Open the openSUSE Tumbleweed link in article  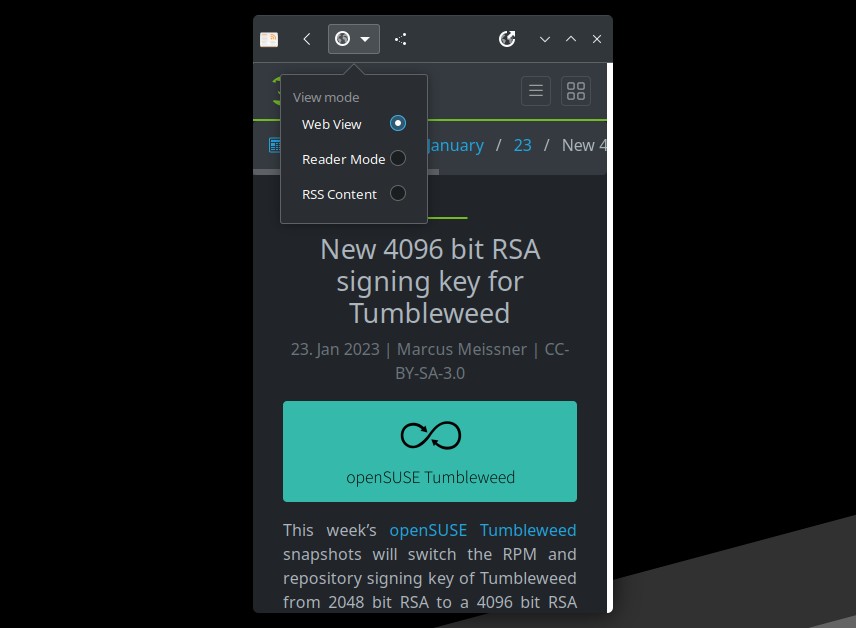pos(483,530)
